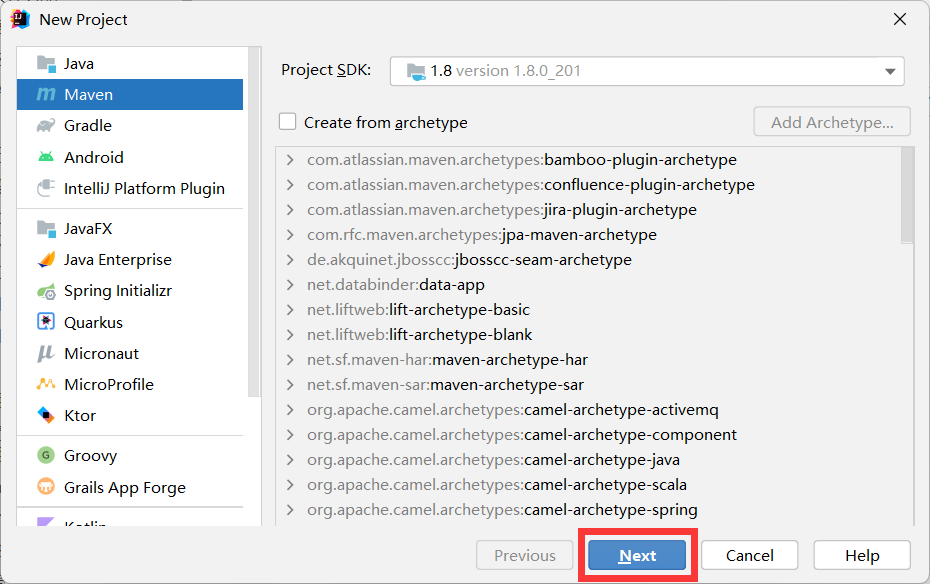This screenshot has height=584, width=930.
Task: Select Spring Initializr generator
Action: (130, 291)
